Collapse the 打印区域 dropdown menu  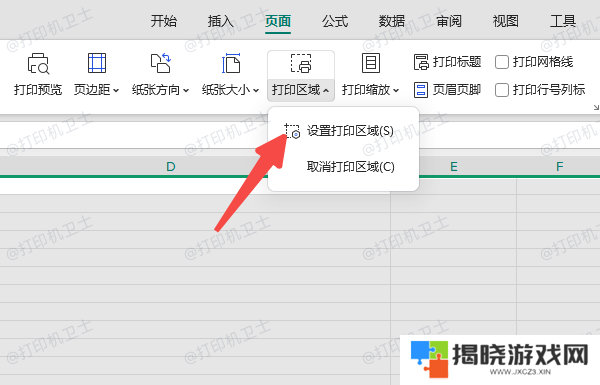(326, 91)
